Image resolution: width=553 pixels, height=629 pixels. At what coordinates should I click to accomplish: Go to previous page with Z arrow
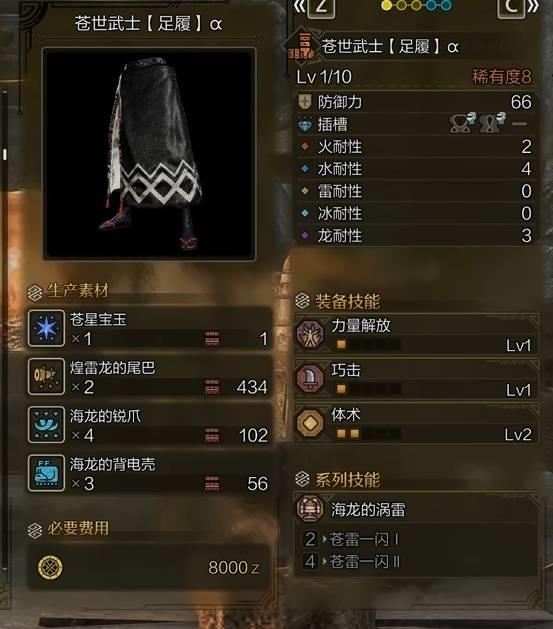pyautogui.click(x=315, y=7)
